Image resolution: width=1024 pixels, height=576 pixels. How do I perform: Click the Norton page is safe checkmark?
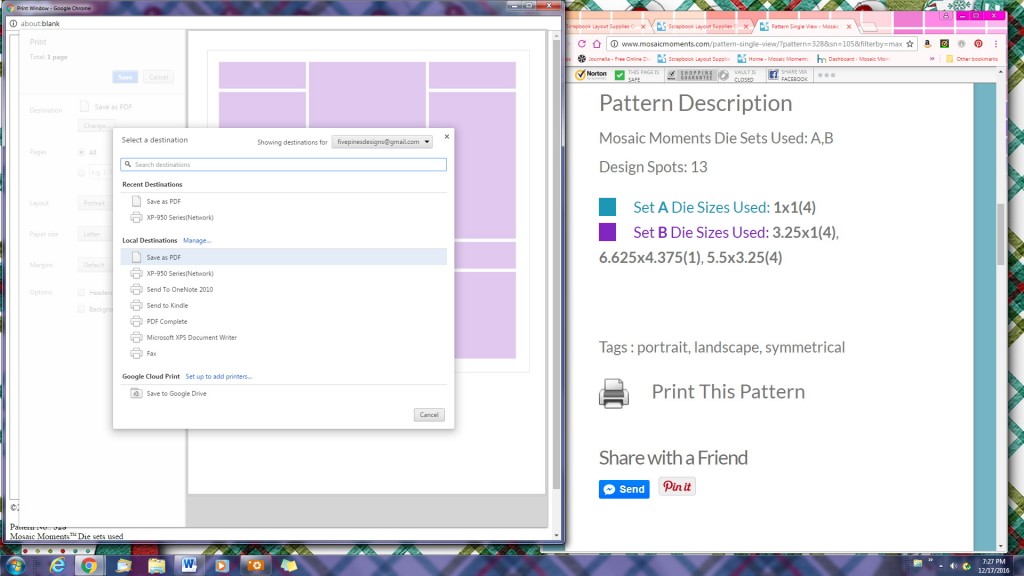620,75
